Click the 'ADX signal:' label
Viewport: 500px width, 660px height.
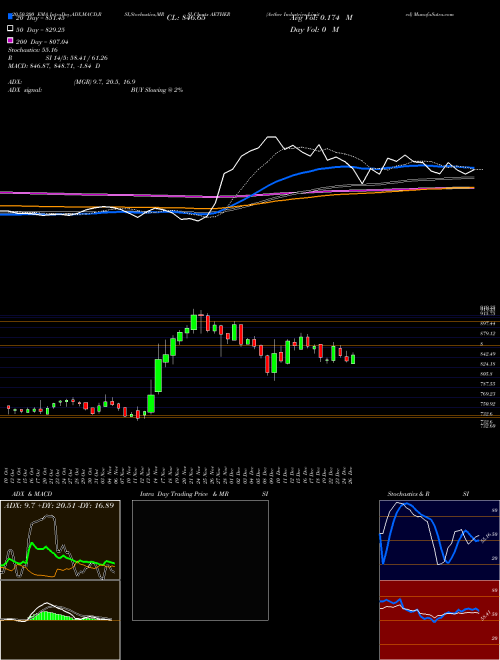pyautogui.click(x=25, y=90)
